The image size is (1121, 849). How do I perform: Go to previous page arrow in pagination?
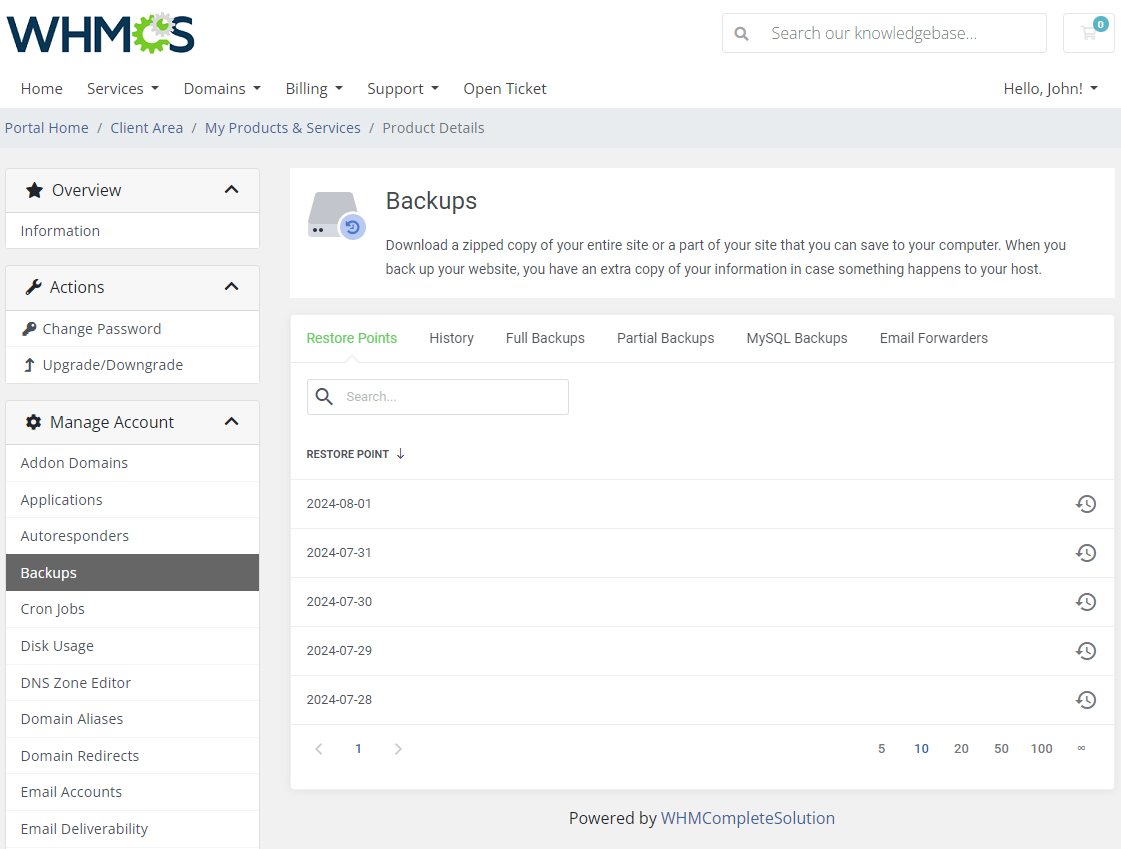click(319, 749)
